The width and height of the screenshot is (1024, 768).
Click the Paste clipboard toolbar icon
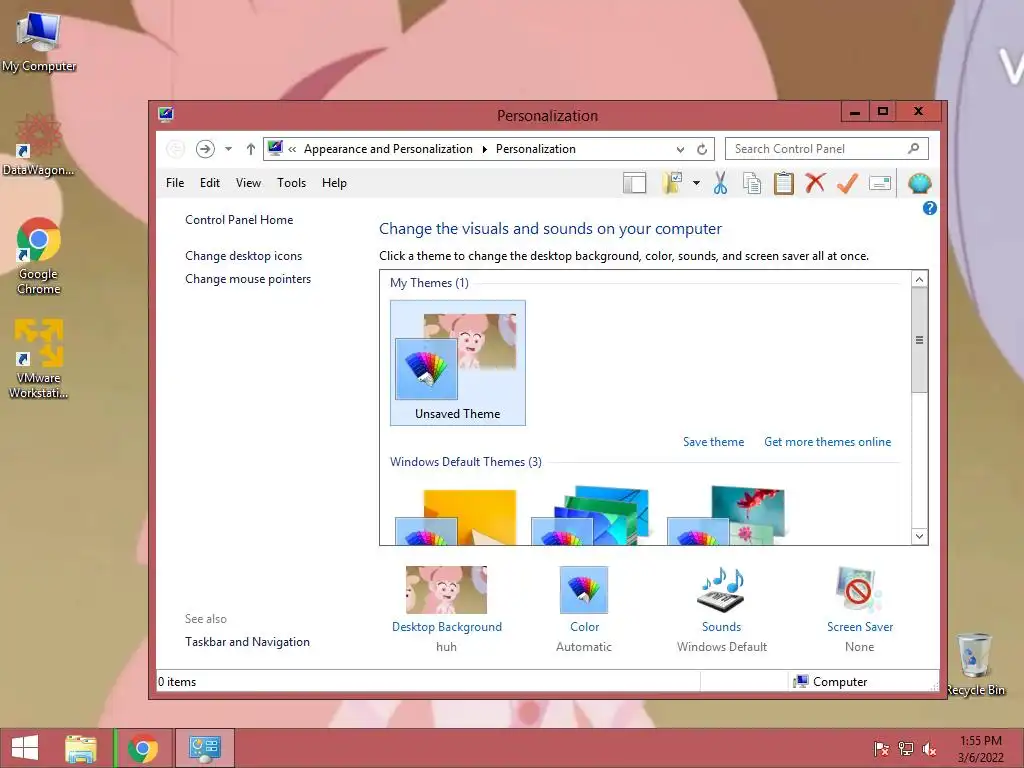pyautogui.click(x=783, y=184)
